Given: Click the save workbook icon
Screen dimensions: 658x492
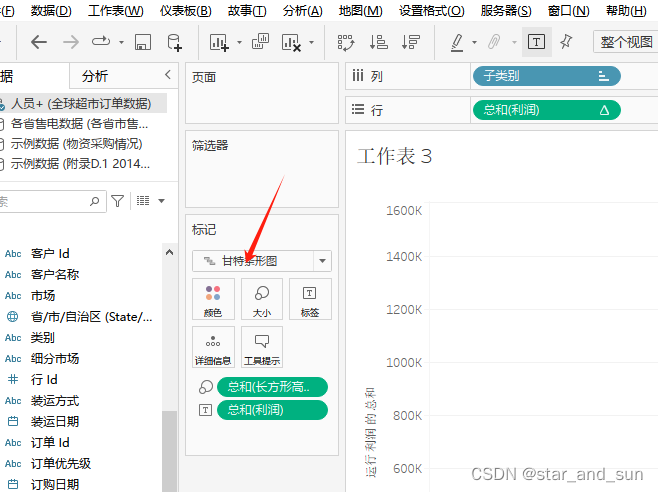Looking at the screenshot, I should point(143,42).
